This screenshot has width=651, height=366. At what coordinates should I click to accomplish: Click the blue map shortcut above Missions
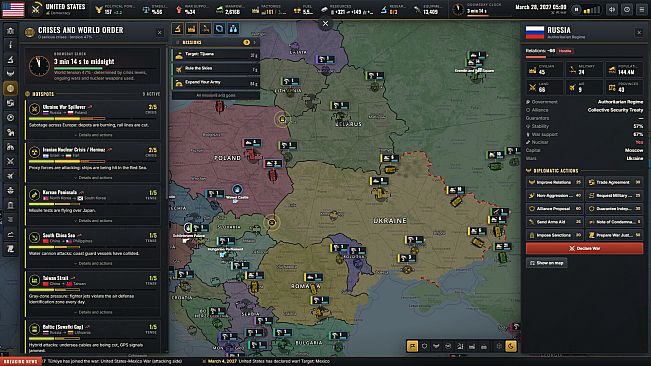219,29
